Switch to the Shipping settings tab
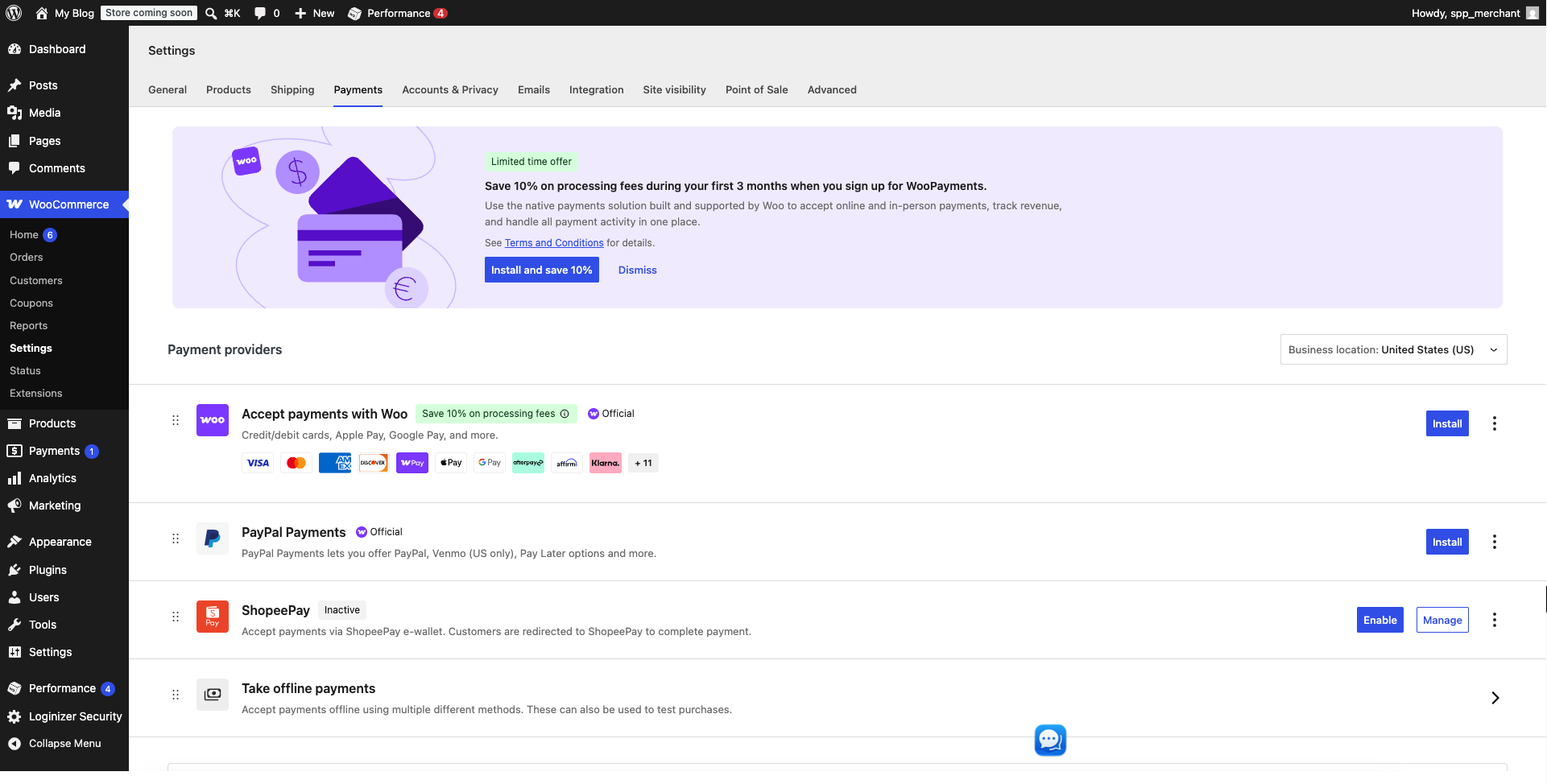Viewport: 1547px width, 784px height. (x=292, y=89)
